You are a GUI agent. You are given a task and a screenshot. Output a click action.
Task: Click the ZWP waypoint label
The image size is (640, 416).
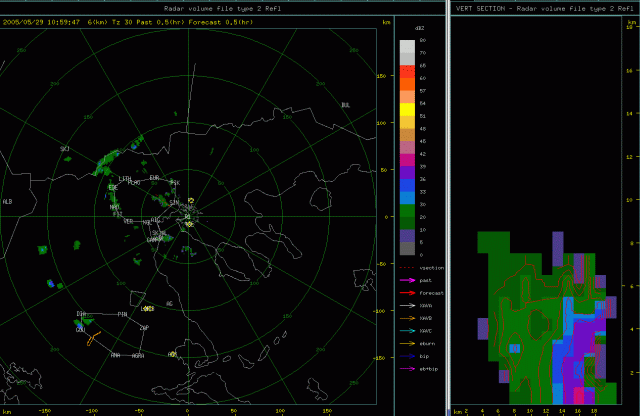(144, 328)
